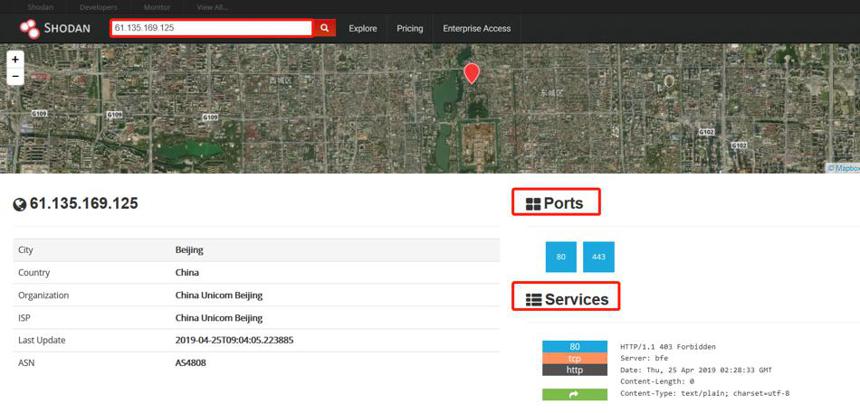Zoom in on the map
The height and width of the screenshot is (413, 860).
[15, 59]
